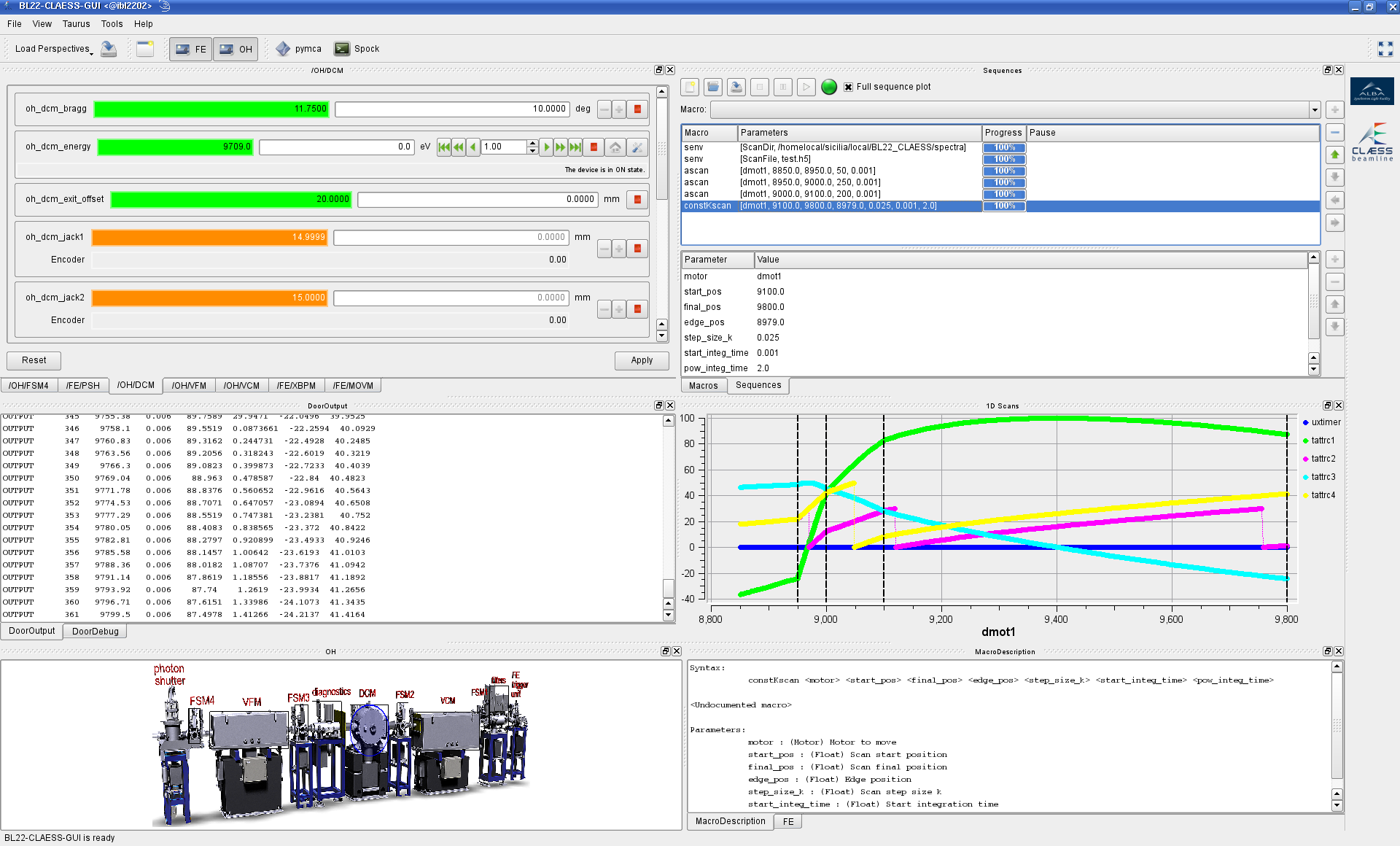Screen dimensions: 1400x846
Task: Click the oh_dcm_bragg setpoint input field
Action: pyautogui.click(x=452, y=109)
